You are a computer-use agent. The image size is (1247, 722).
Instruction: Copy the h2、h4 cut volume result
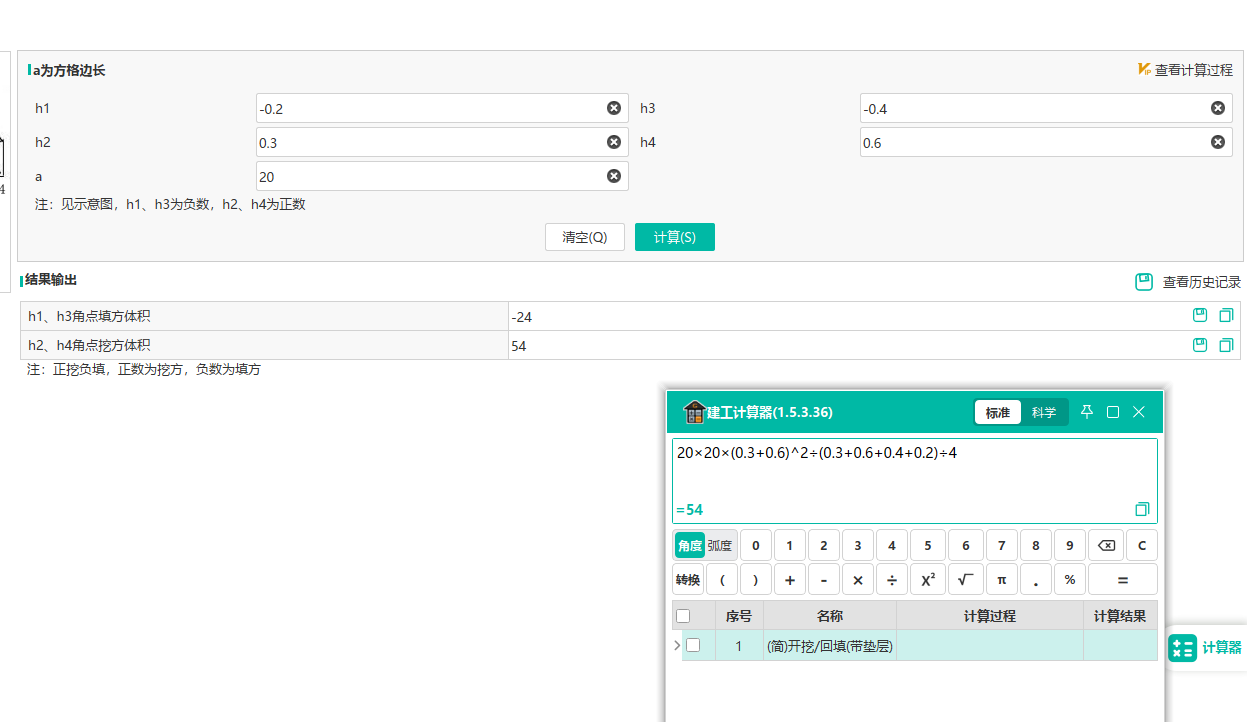coord(1226,345)
